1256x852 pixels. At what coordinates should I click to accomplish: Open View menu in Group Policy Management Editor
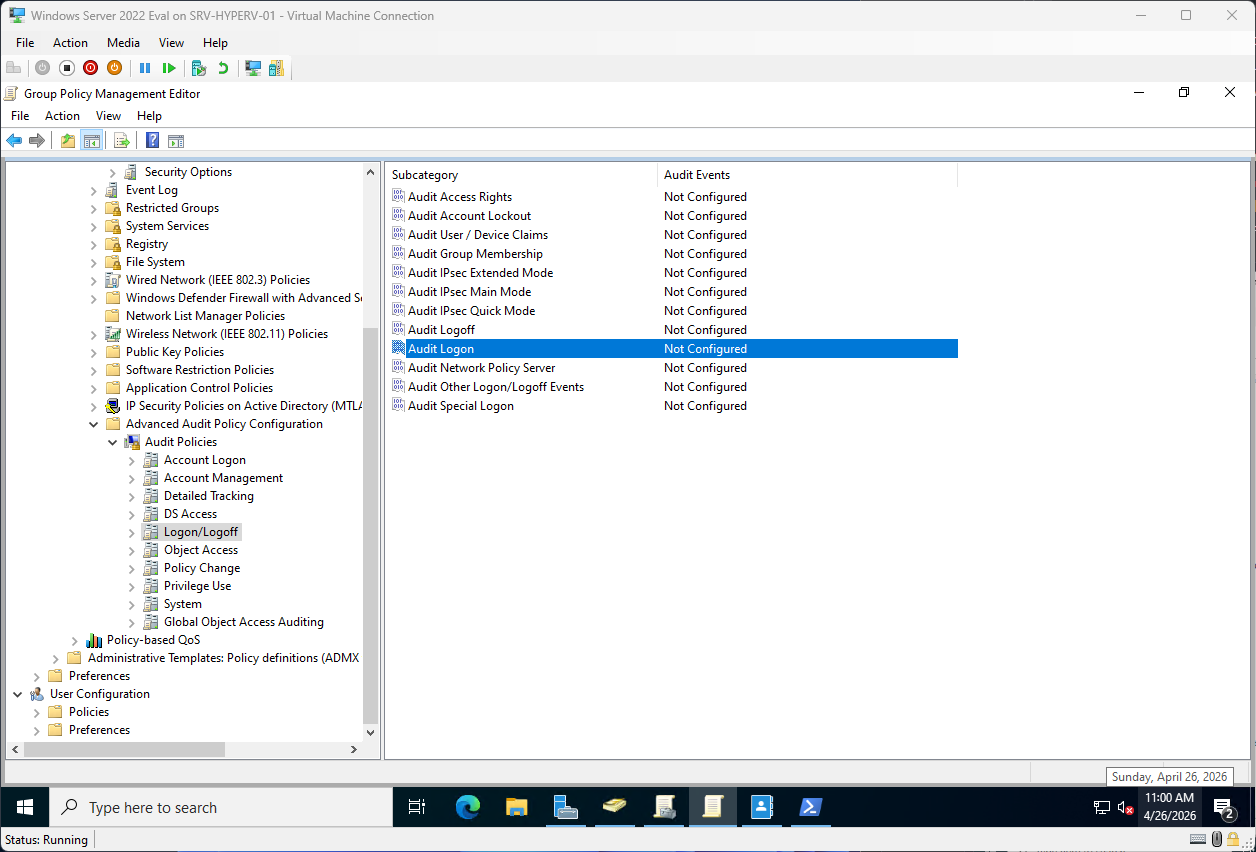pos(108,116)
